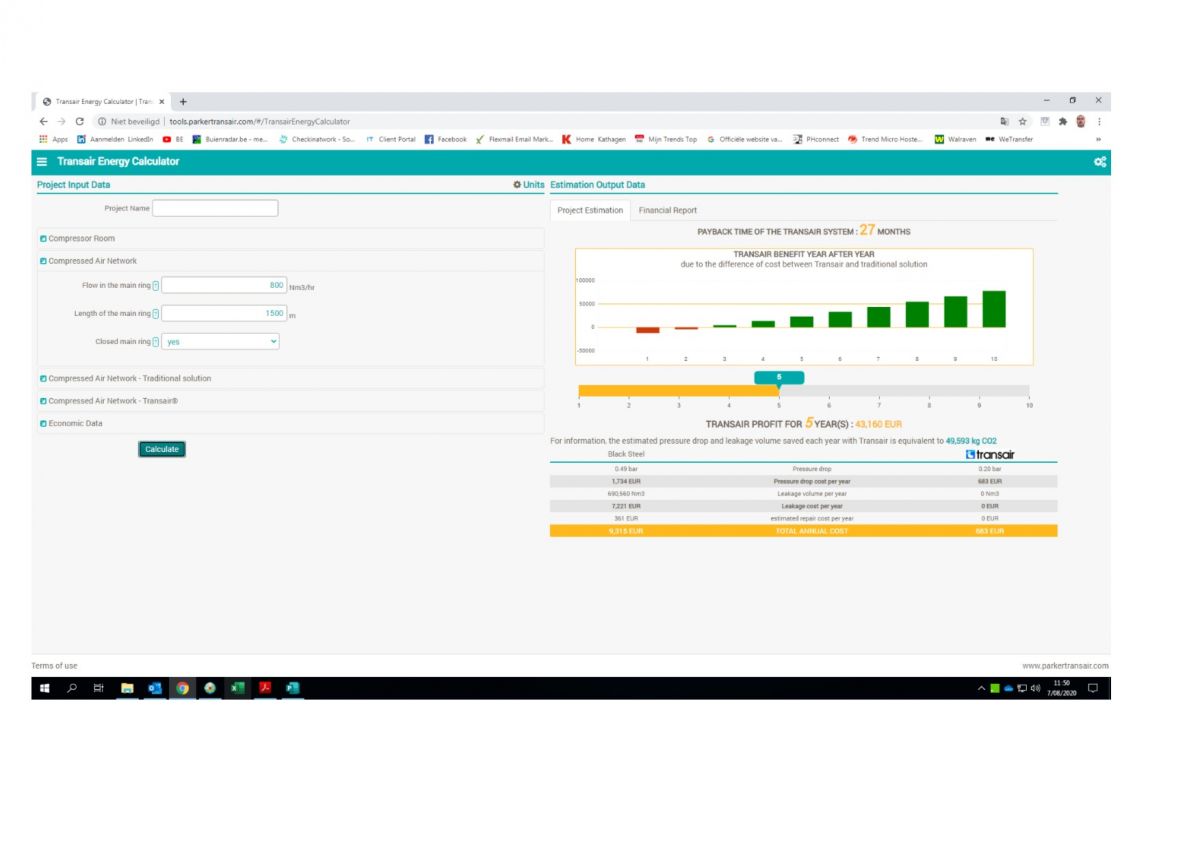This screenshot has height=848, width=1200.
Task: Open File Explorer from the taskbar
Action: [127, 688]
